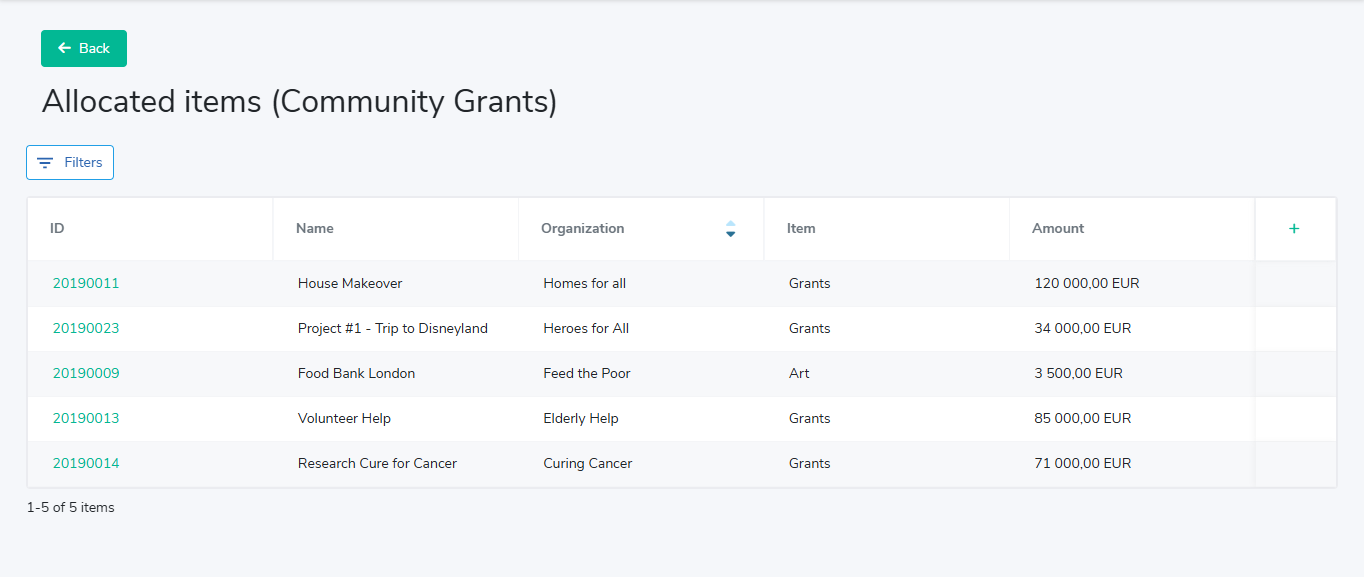Viewport: 1364px width, 577px height.
Task: Select the Food Bank London cell
Action: (356, 373)
